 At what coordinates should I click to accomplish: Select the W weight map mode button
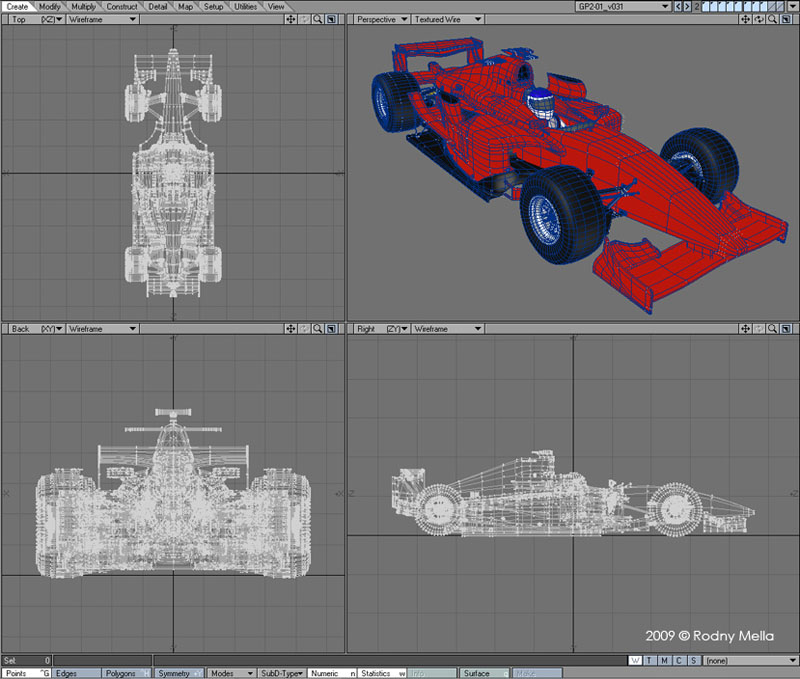636,660
